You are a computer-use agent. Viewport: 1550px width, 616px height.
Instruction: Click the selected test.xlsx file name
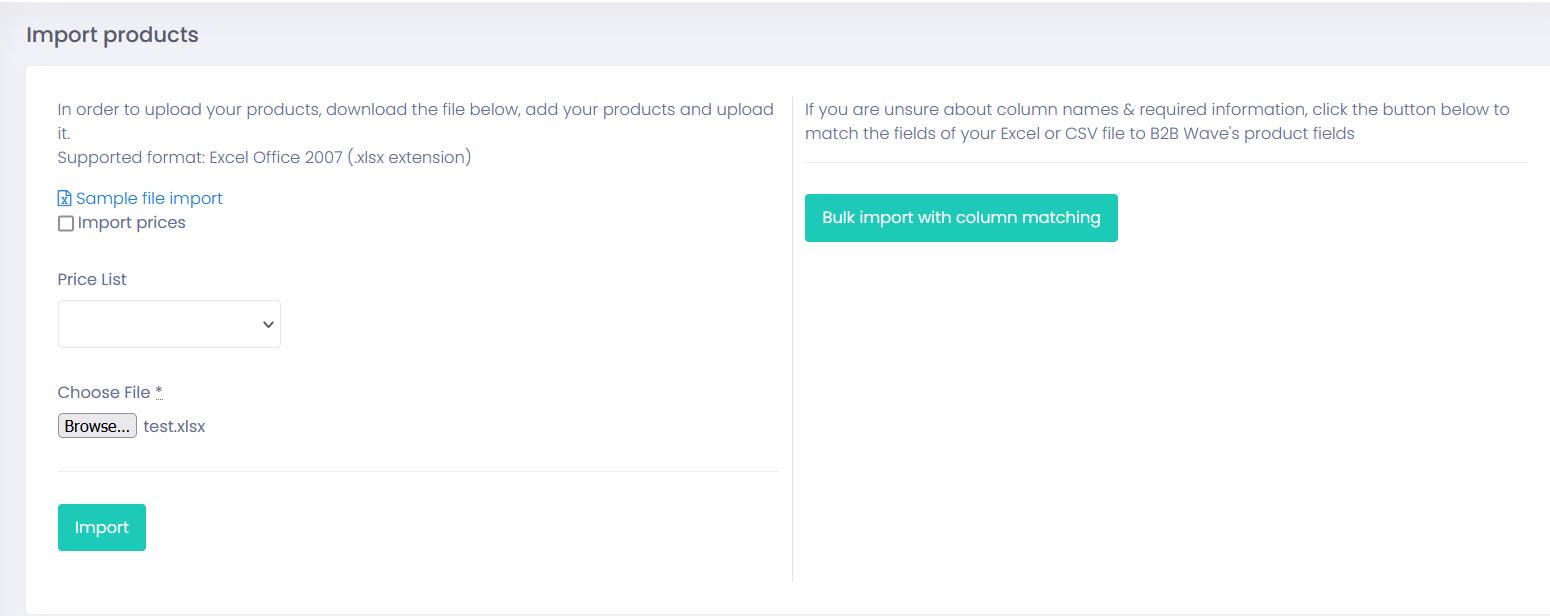pos(174,426)
